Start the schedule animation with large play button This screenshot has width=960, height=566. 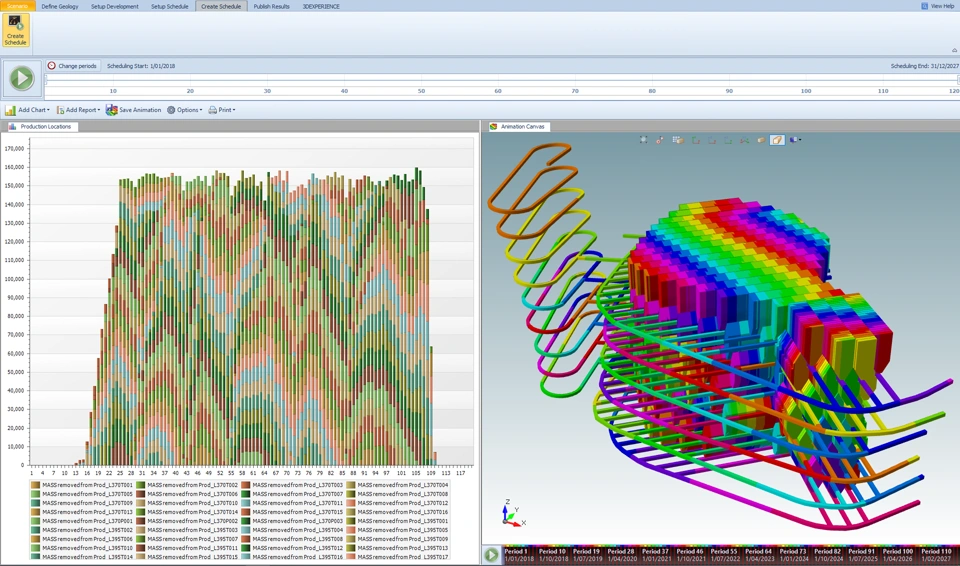(x=22, y=78)
